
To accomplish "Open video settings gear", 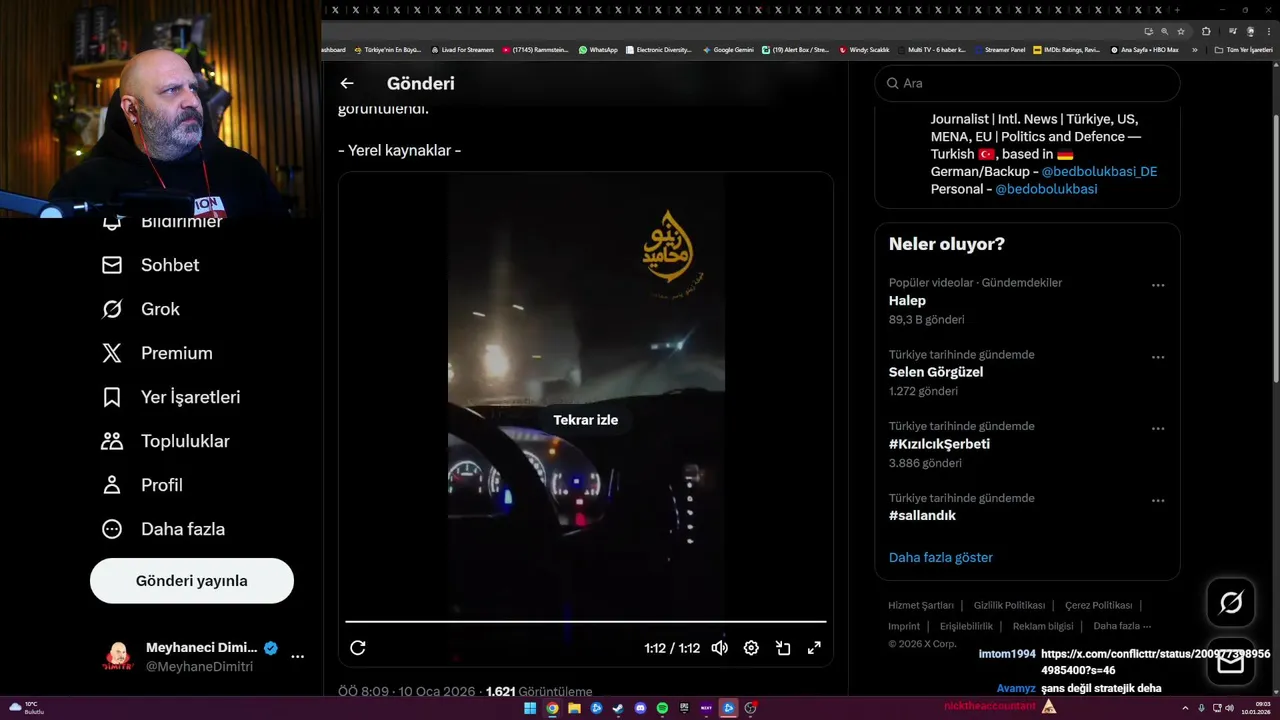I will click(x=751, y=648).
